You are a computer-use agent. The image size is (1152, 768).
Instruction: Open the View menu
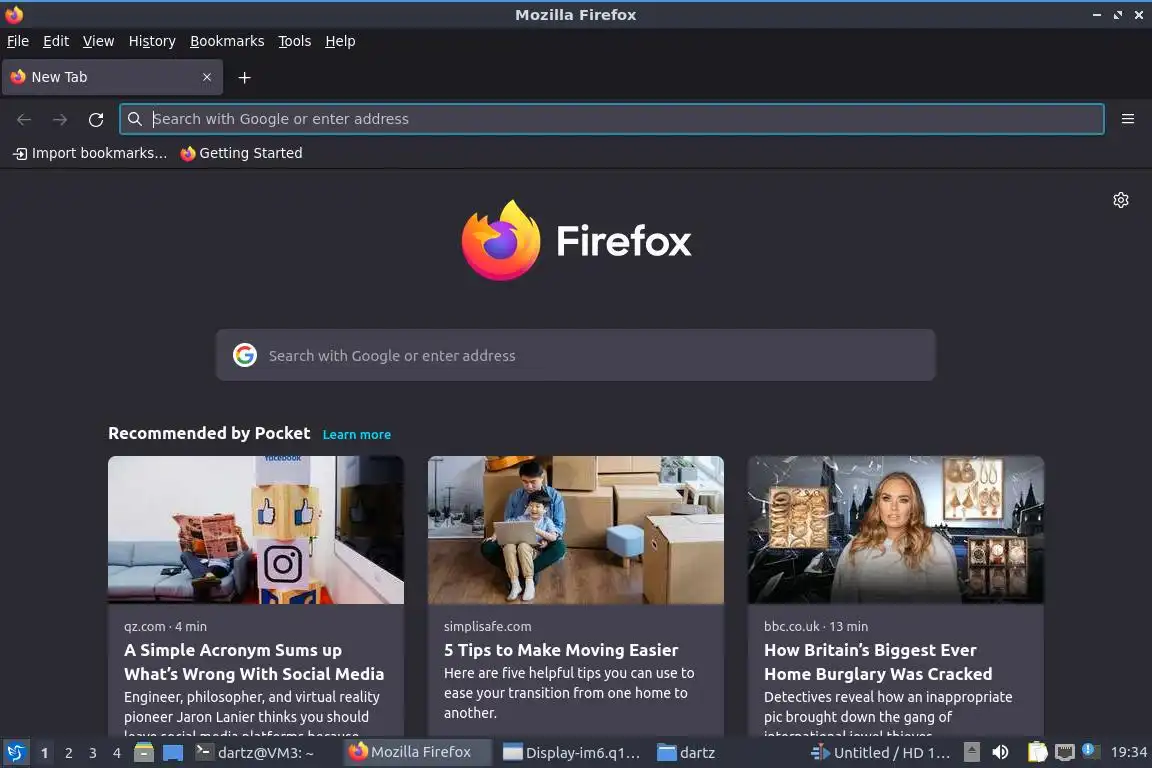[98, 41]
